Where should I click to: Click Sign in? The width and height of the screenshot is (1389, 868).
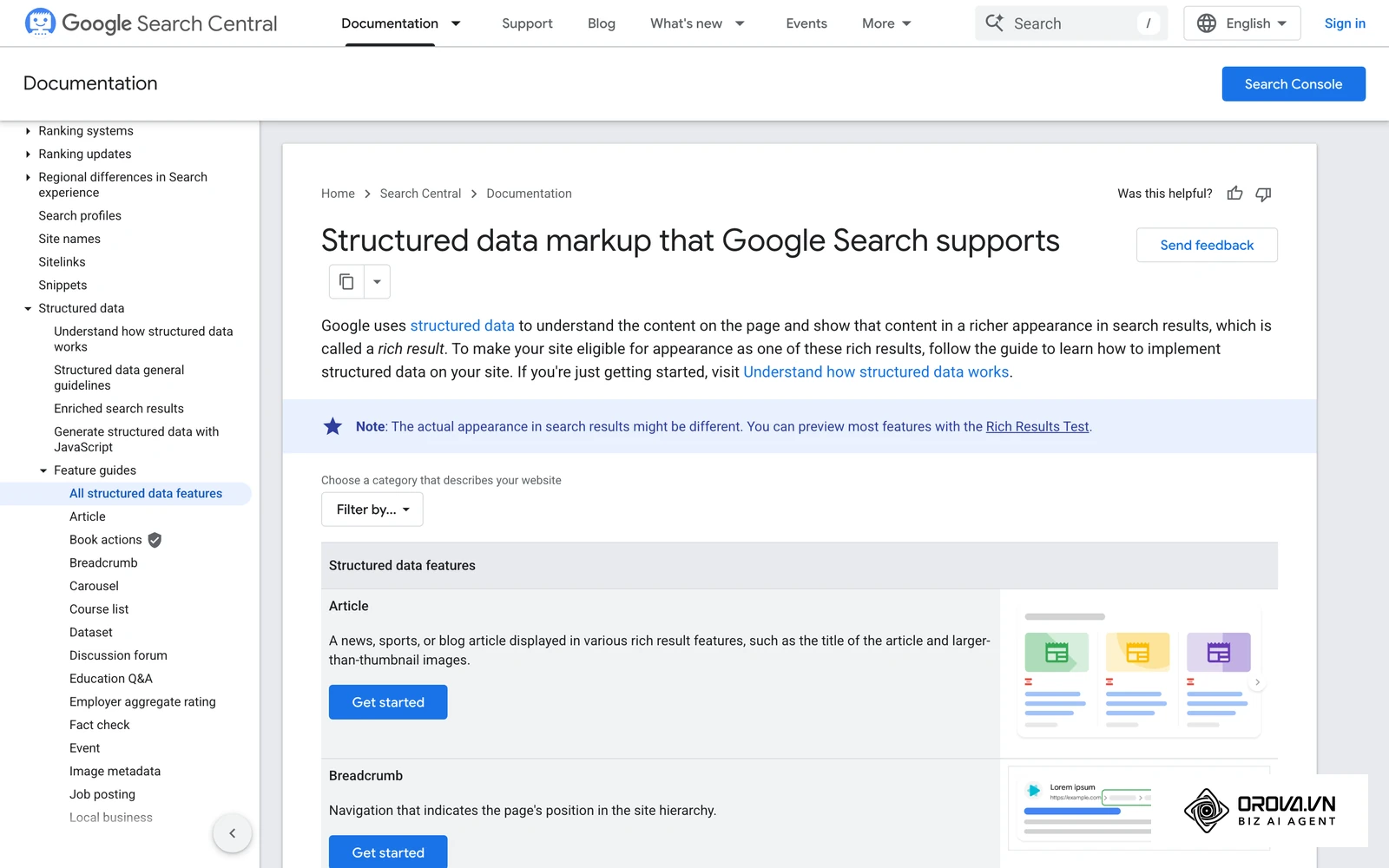pyautogui.click(x=1345, y=23)
